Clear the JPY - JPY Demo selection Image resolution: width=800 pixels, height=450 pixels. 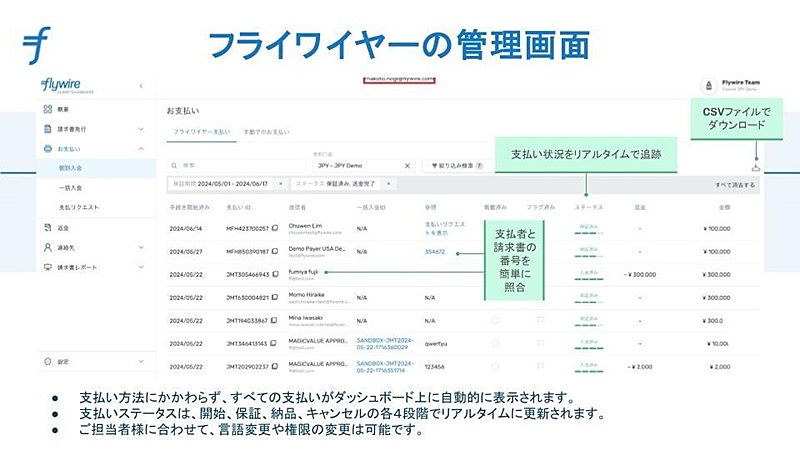click(x=407, y=166)
